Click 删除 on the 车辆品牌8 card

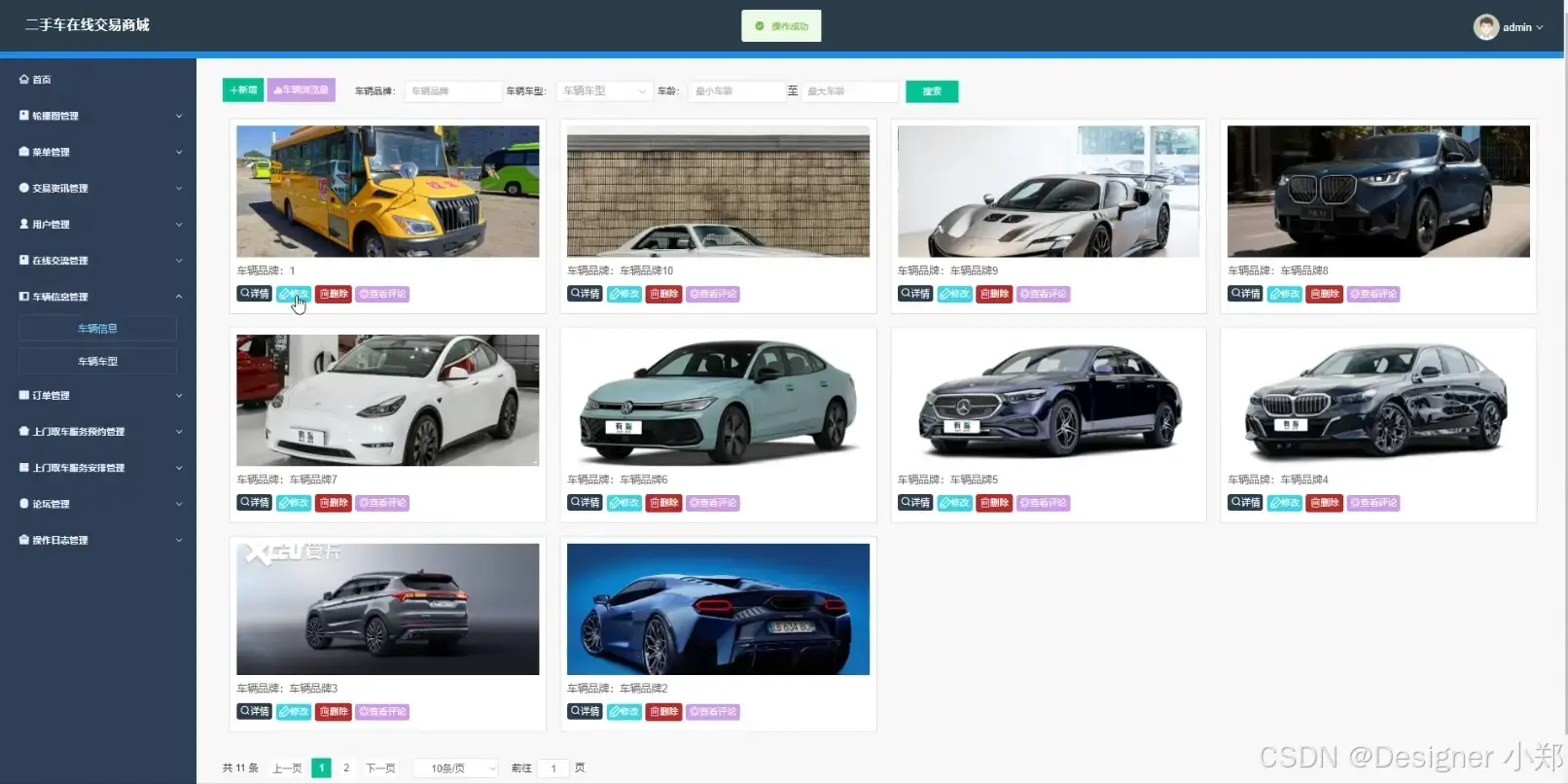pos(1324,294)
